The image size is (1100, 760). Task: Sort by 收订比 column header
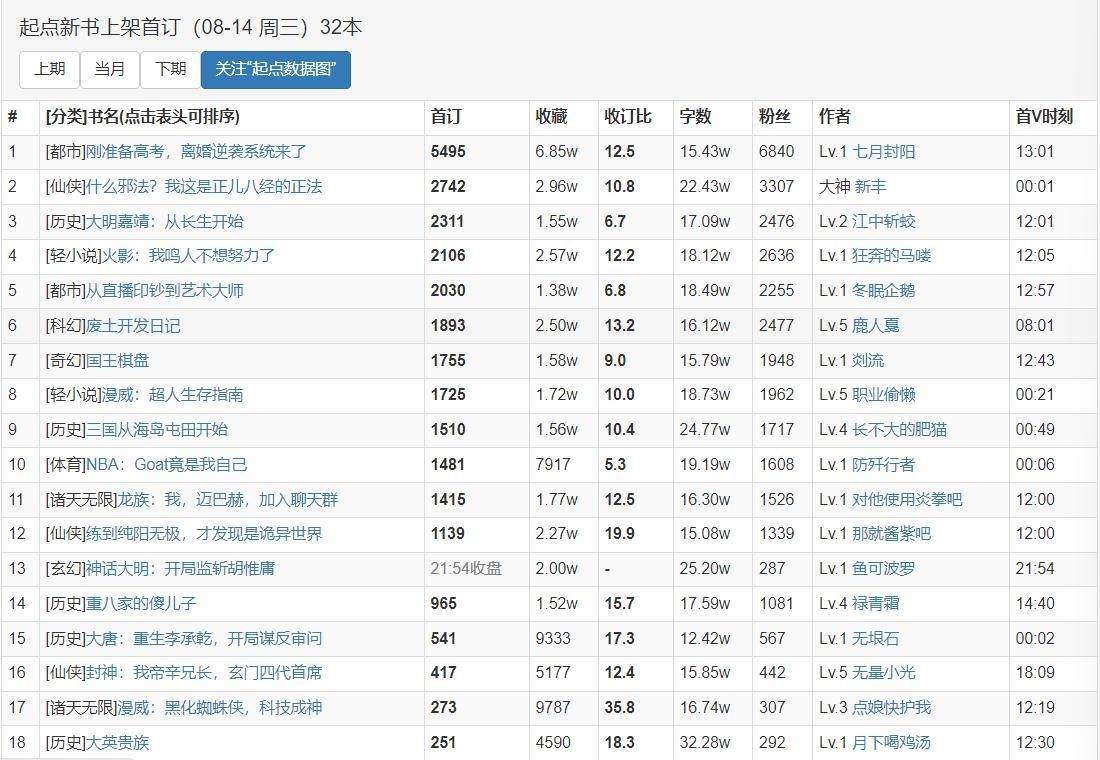pyautogui.click(x=628, y=117)
